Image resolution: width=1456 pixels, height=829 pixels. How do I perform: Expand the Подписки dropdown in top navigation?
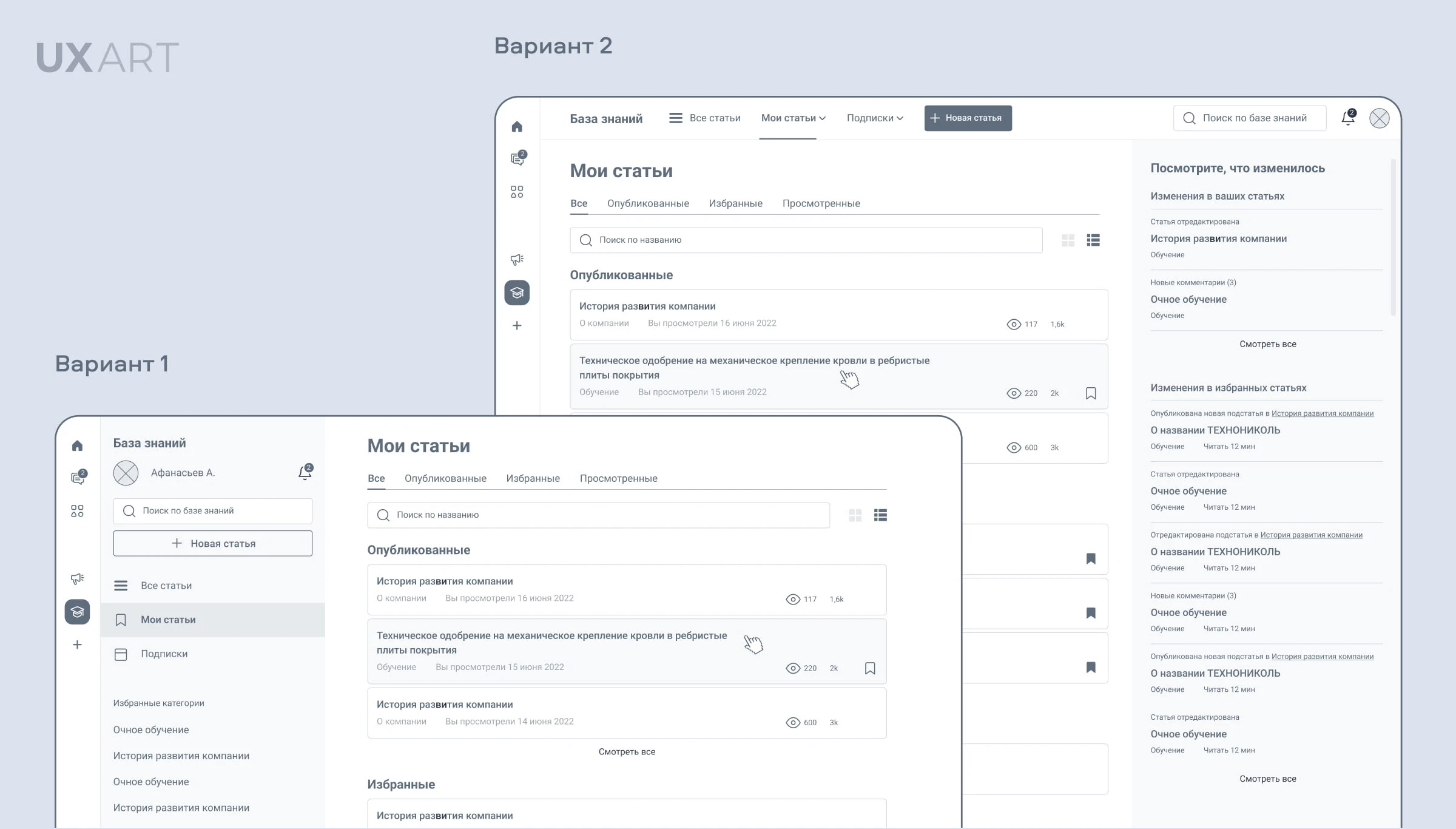[874, 118]
